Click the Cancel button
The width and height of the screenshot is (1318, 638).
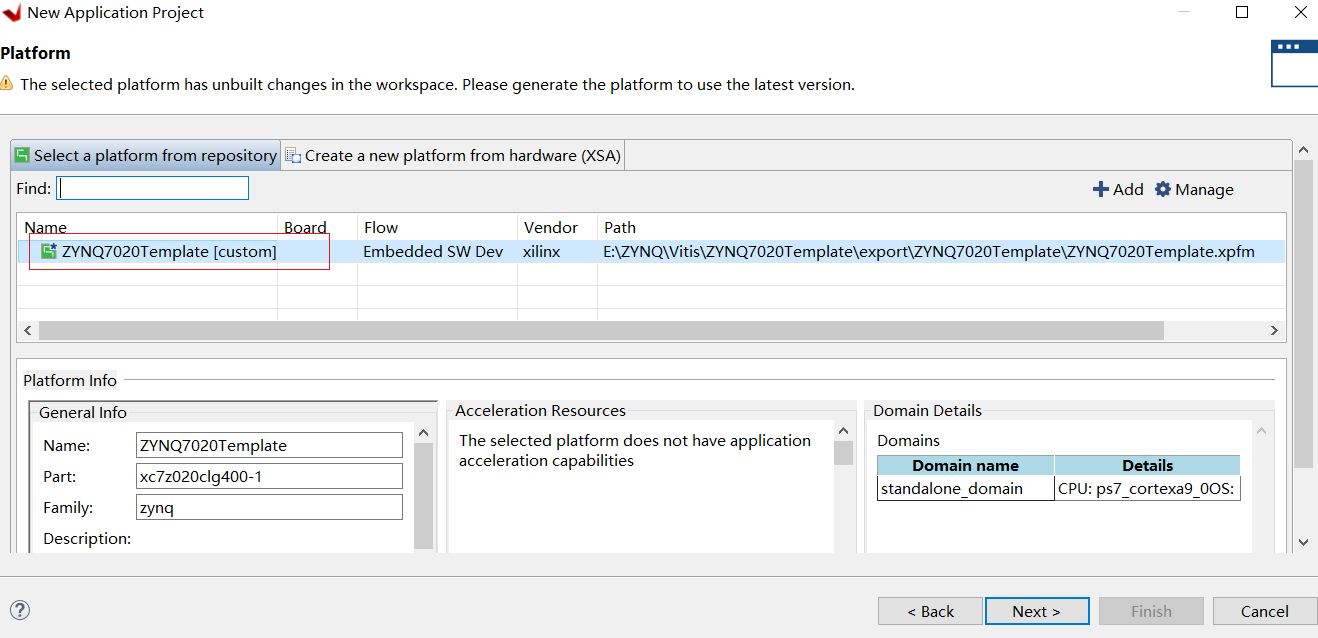click(1264, 611)
